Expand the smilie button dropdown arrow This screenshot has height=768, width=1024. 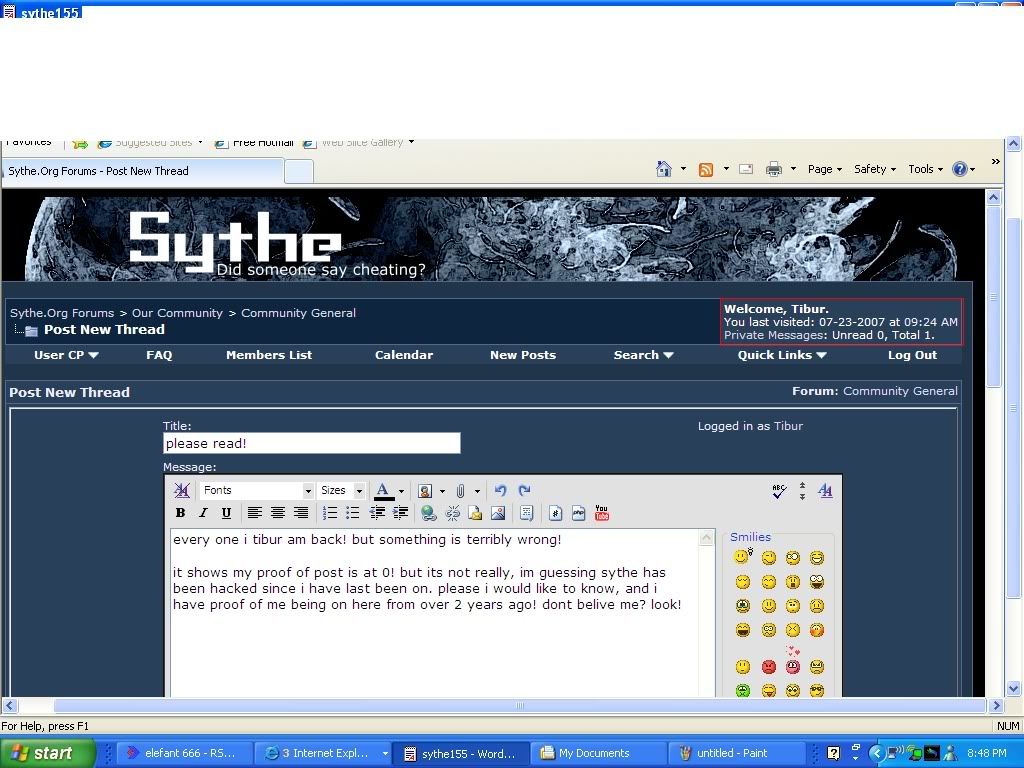click(x=442, y=491)
